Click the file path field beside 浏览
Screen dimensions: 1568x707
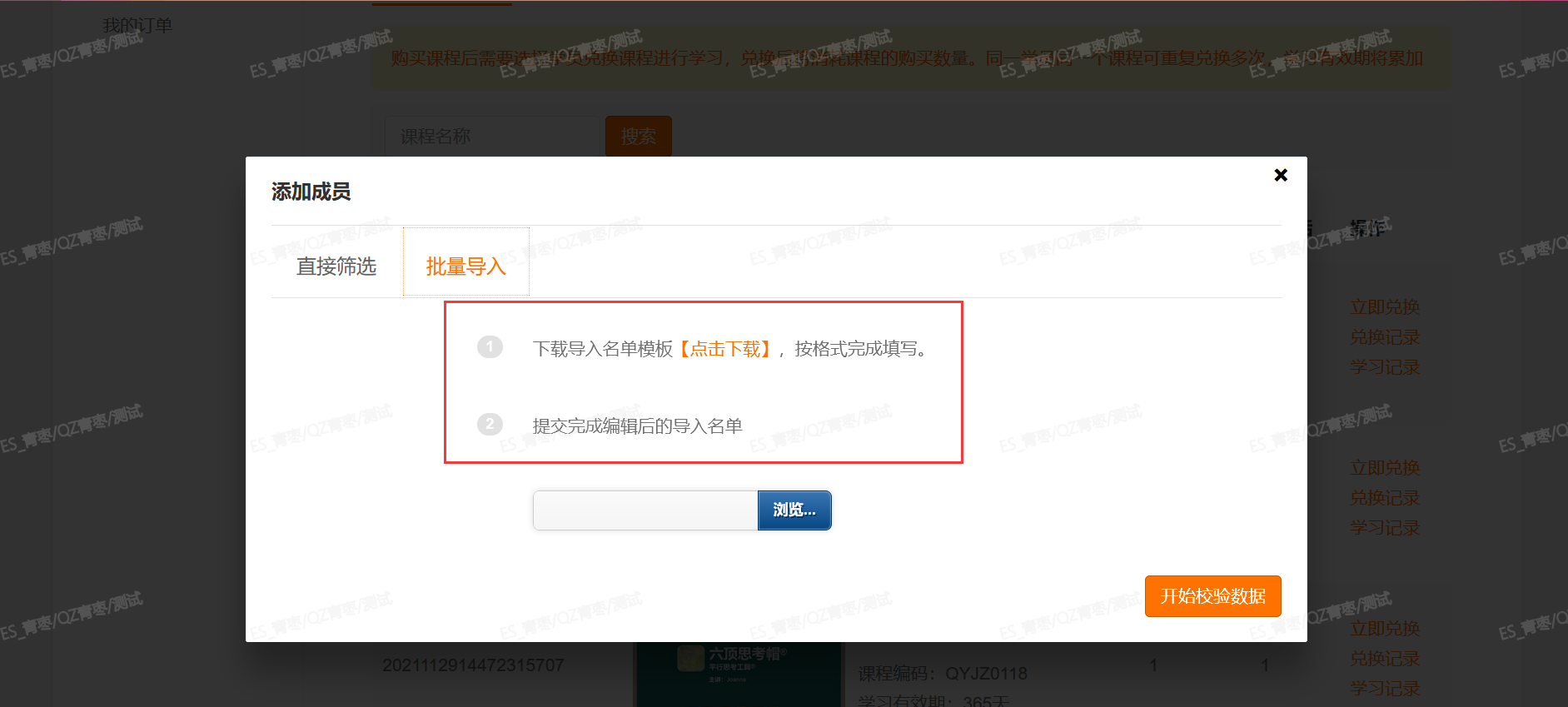click(646, 510)
